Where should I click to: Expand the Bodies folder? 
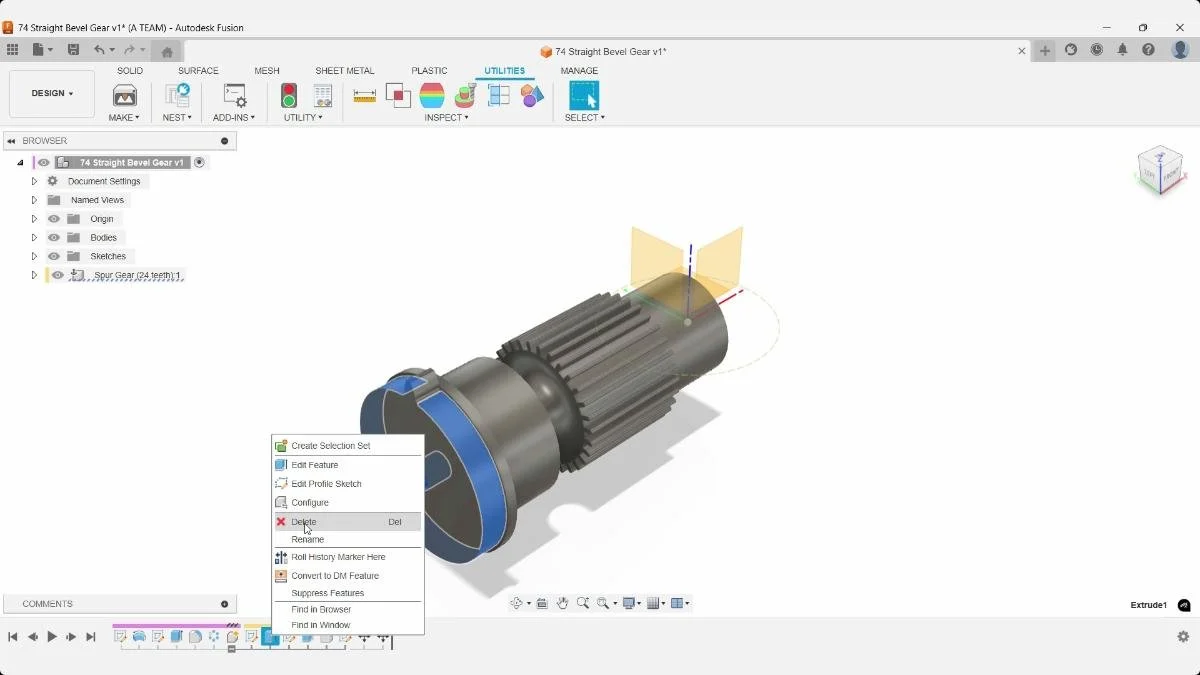click(34, 238)
